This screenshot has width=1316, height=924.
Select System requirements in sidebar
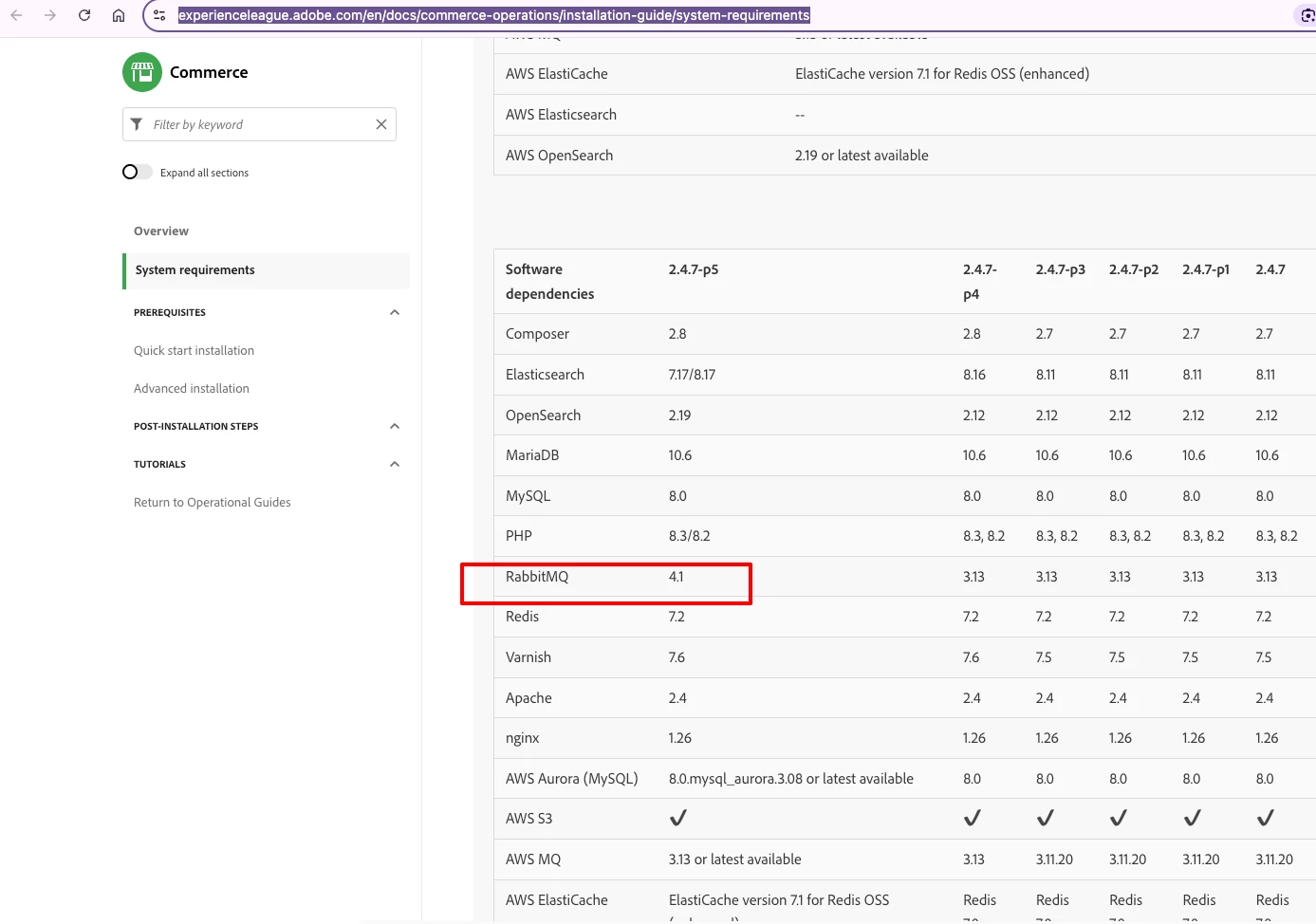point(267,270)
